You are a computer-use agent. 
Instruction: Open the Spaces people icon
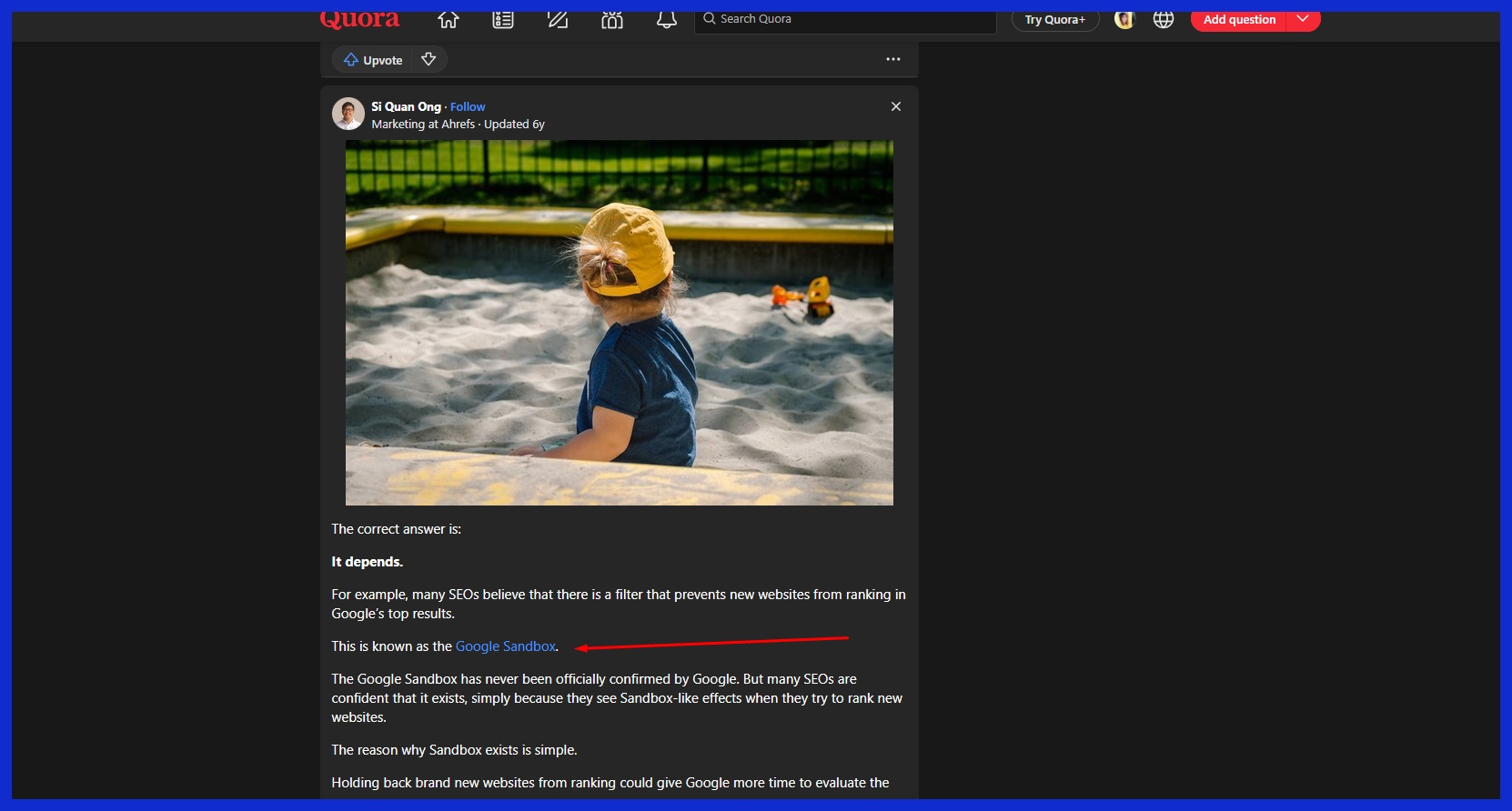612,20
